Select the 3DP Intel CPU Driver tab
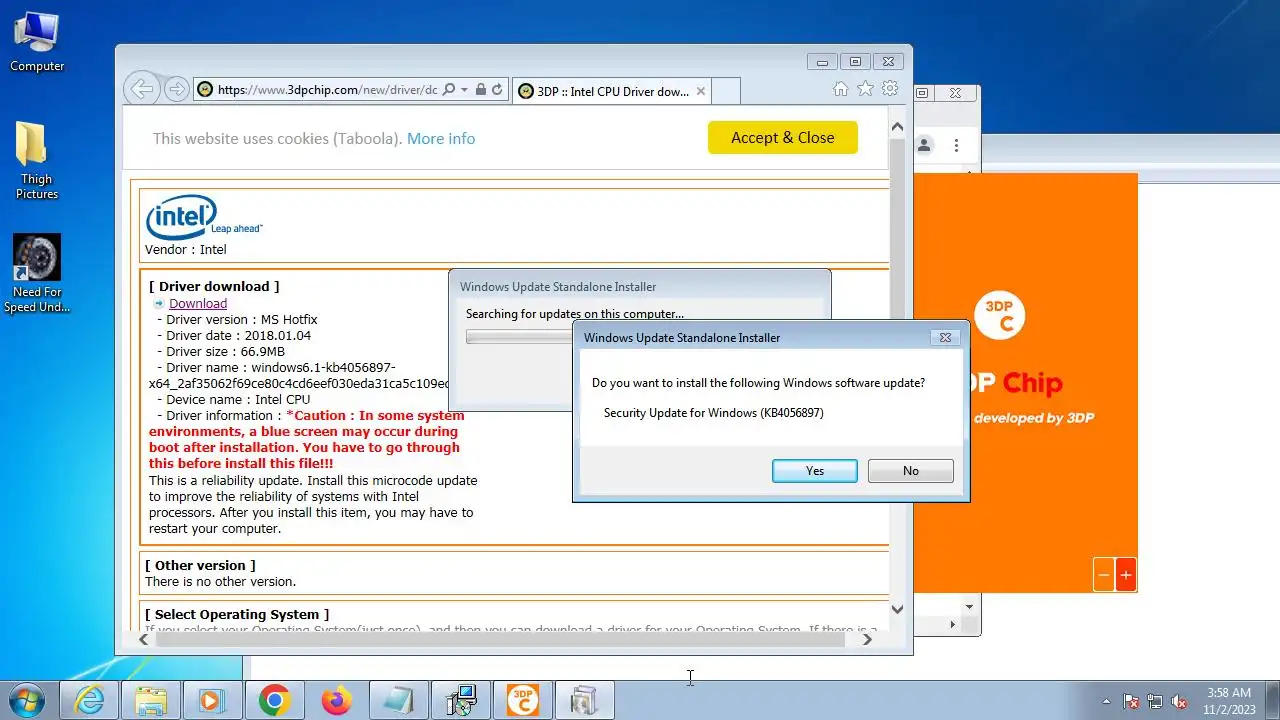Screen dimensions: 1280x720 pos(612,91)
